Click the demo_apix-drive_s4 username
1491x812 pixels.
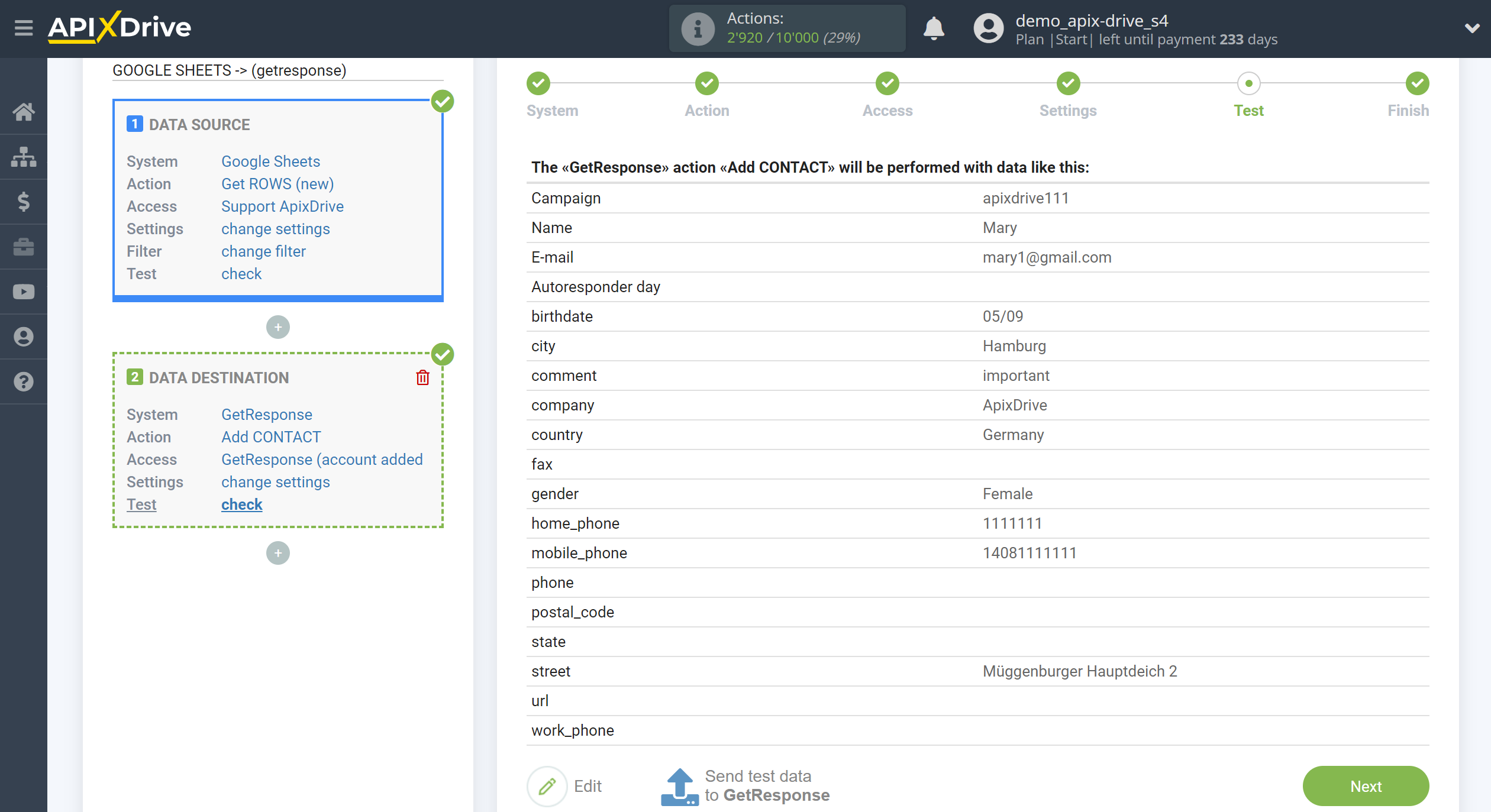pos(1092,21)
